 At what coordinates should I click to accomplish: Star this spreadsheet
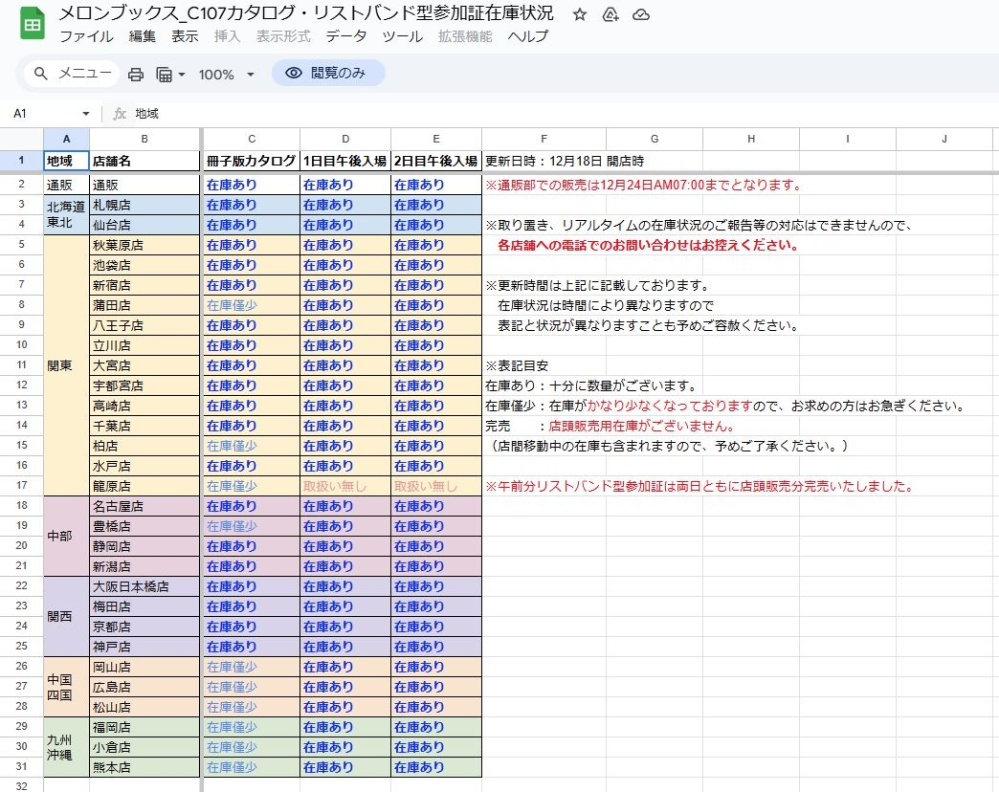(x=579, y=14)
